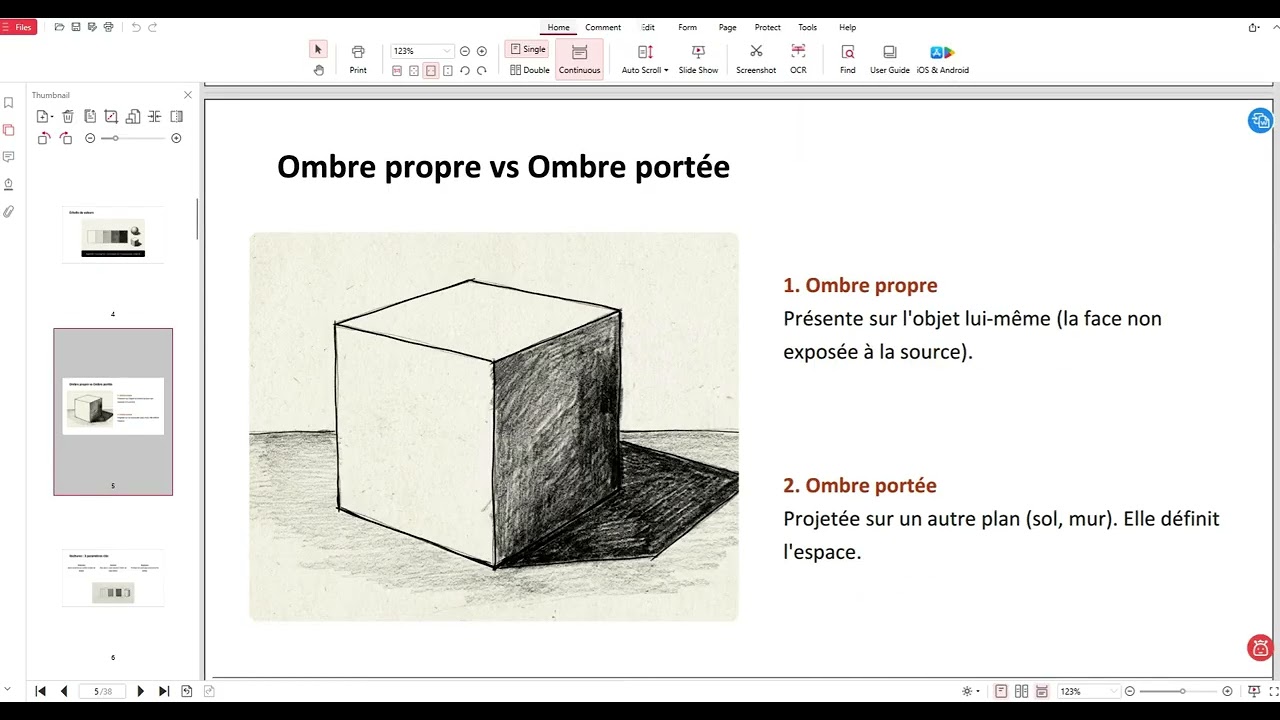This screenshot has width=1280, height=720.
Task: Select page 4 thumbnail
Action: pyautogui.click(x=113, y=234)
